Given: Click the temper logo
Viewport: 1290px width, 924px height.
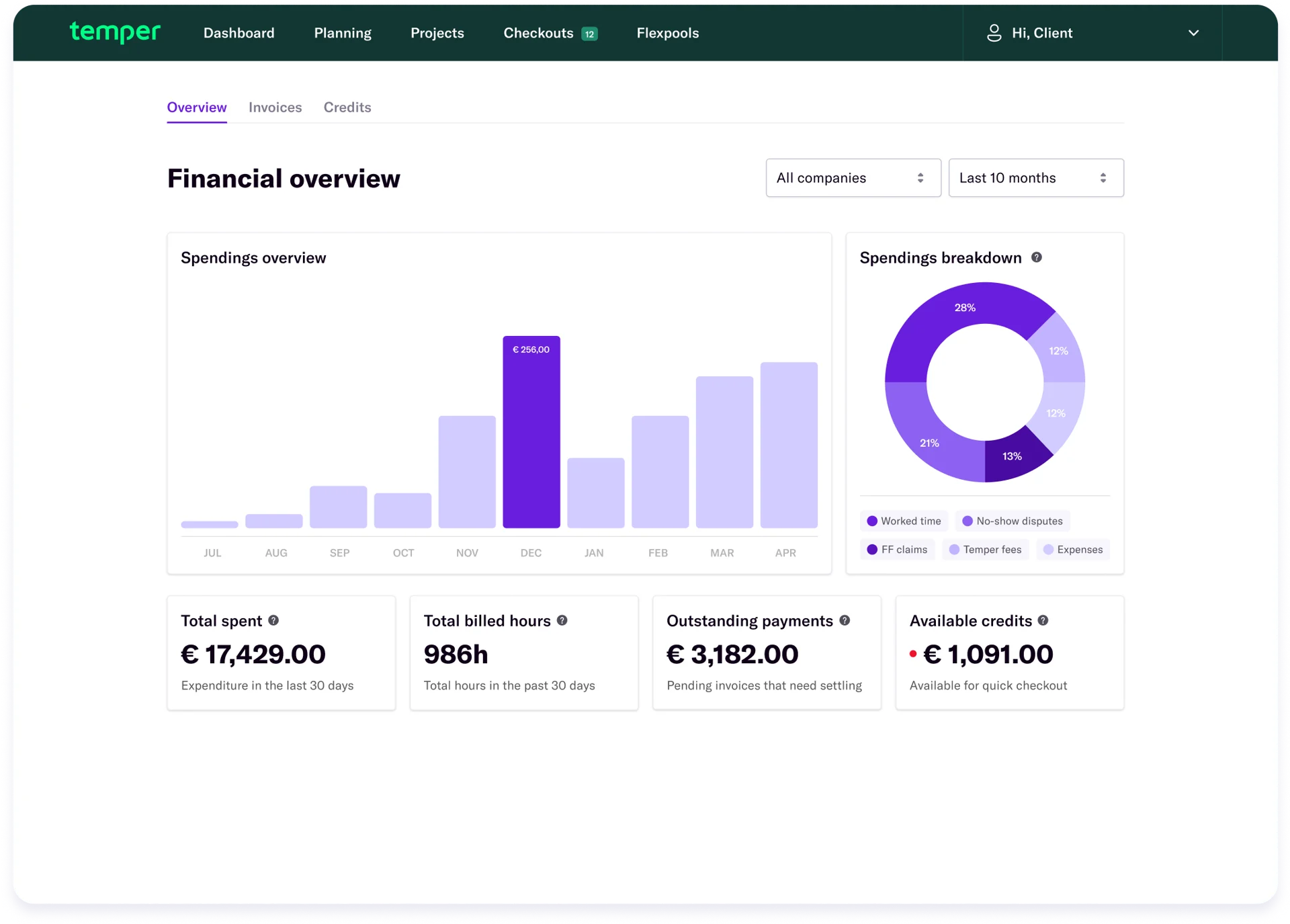Looking at the screenshot, I should (x=115, y=32).
